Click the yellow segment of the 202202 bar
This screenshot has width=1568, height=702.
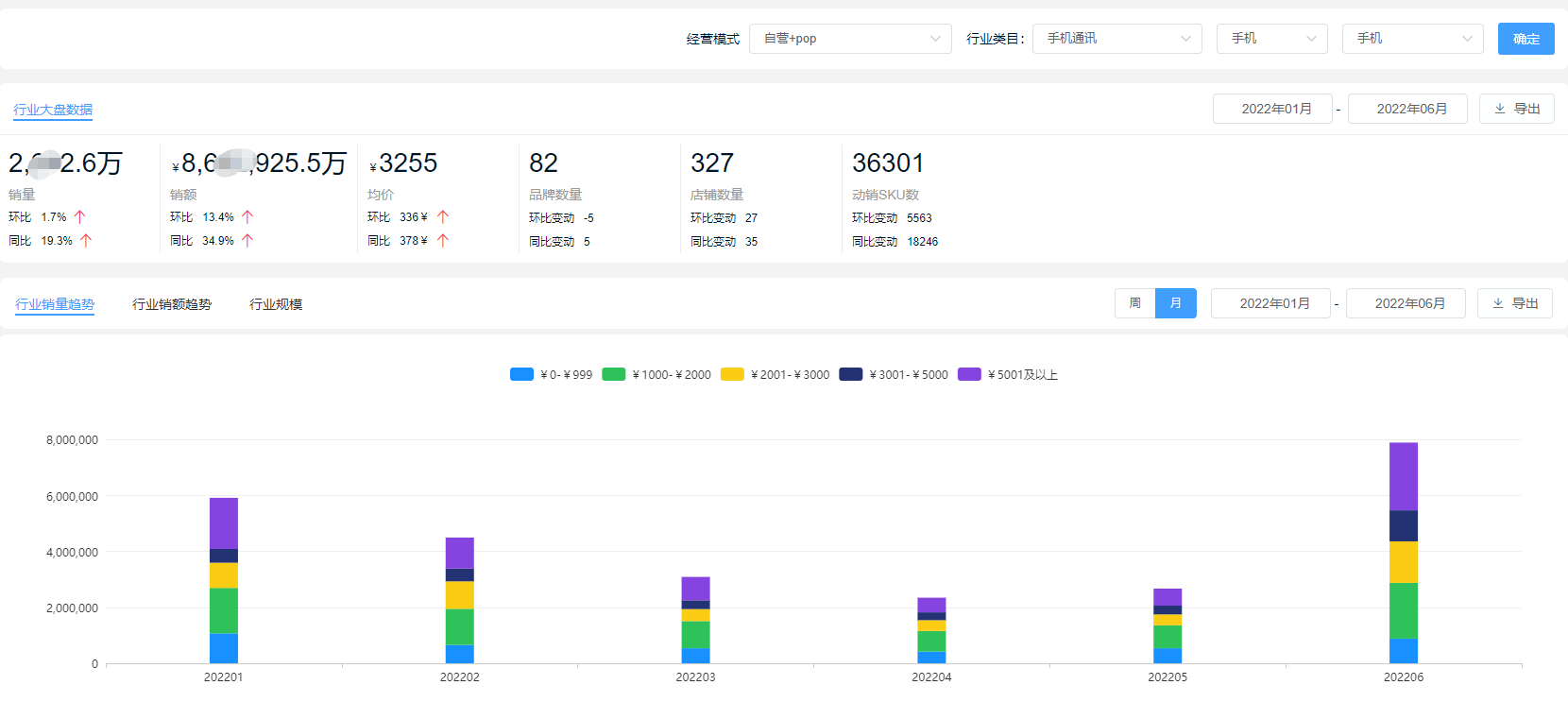point(460,595)
